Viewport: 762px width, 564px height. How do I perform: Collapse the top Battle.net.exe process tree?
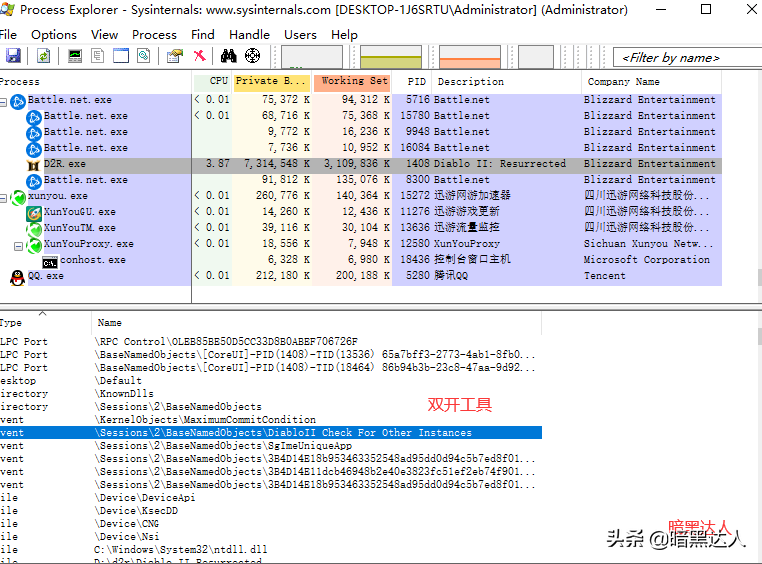3,103
